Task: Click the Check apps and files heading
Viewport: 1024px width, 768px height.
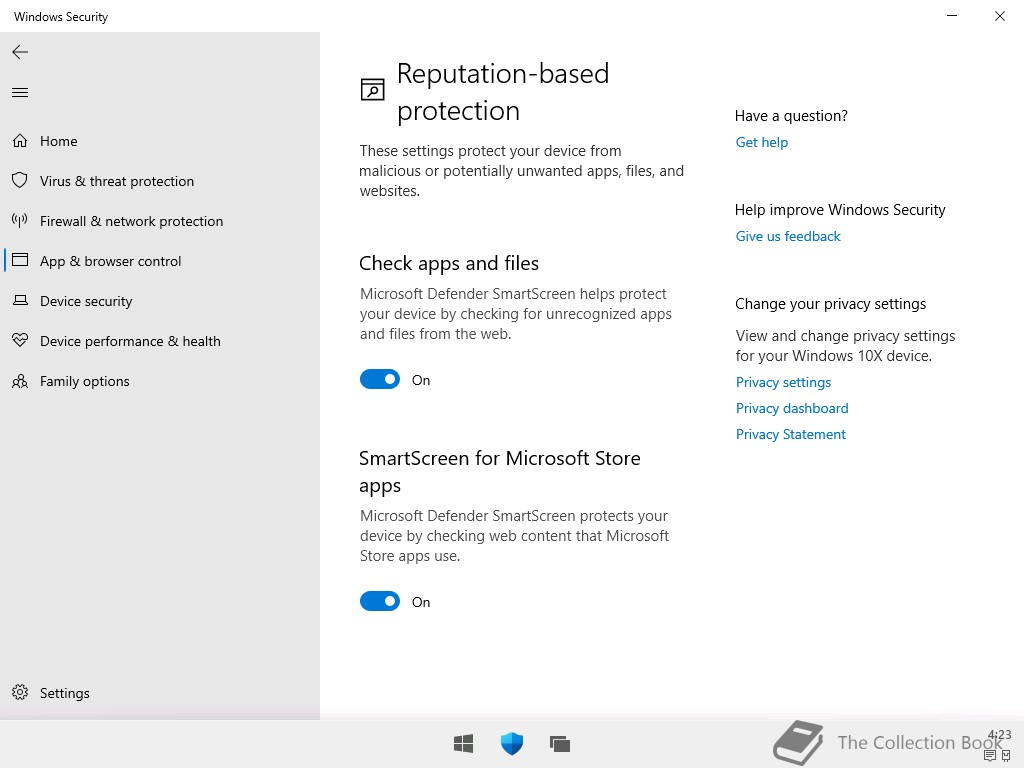Action: pyautogui.click(x=449, y=263)
